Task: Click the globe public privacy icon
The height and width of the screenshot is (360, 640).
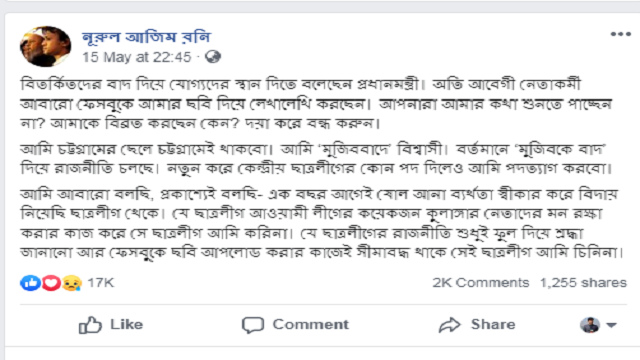Action: [213, 57]
